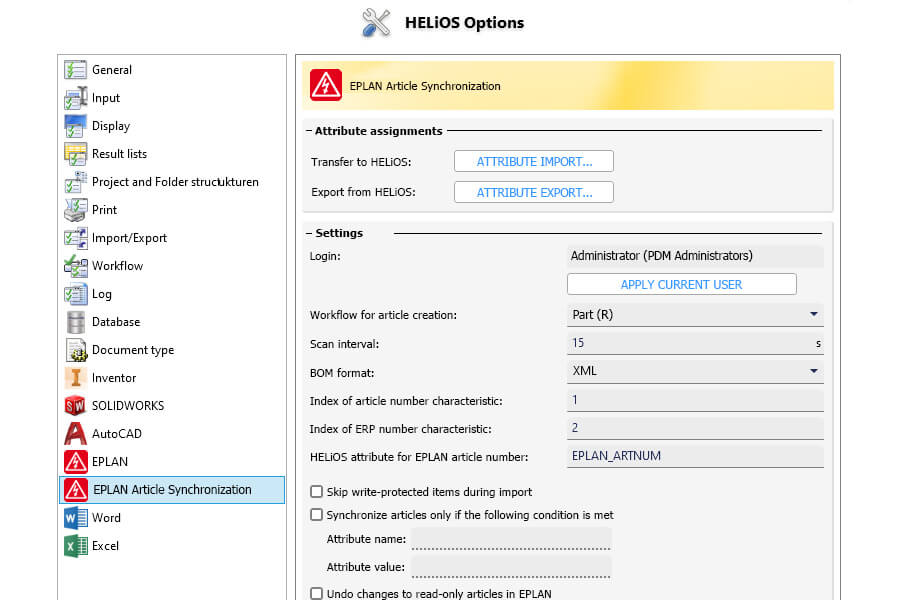900x600 pixels.
Task: Click the Input options icon
Action: (x=75, y=98)
